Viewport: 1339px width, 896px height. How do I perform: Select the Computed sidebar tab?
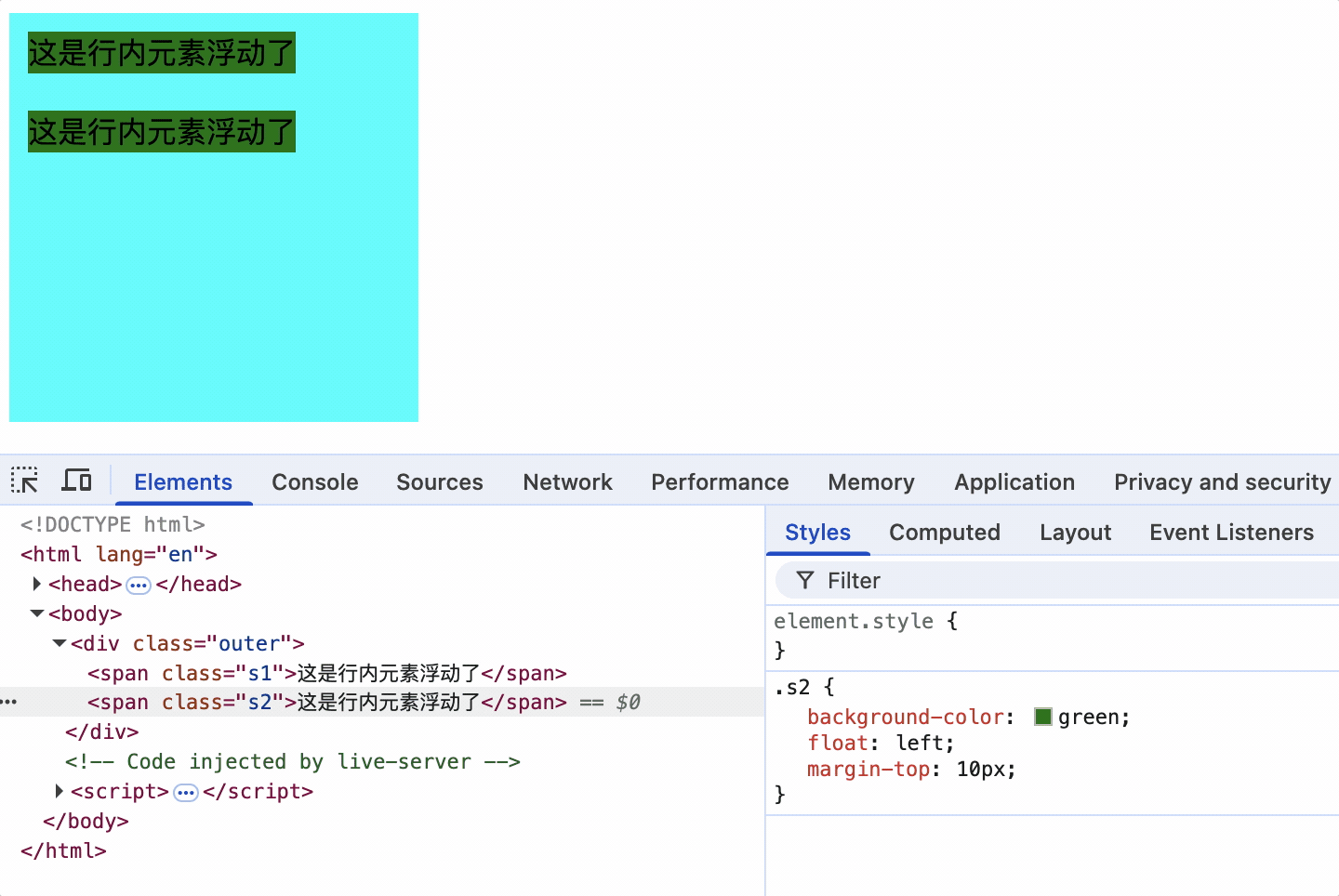coord(945,533)
